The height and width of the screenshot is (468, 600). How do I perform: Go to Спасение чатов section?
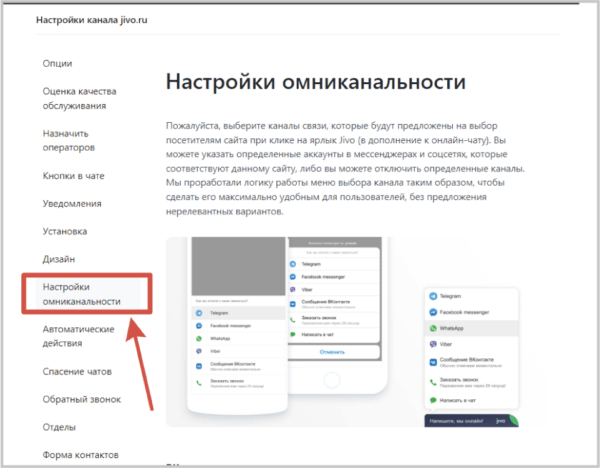[x=77, y=372]
